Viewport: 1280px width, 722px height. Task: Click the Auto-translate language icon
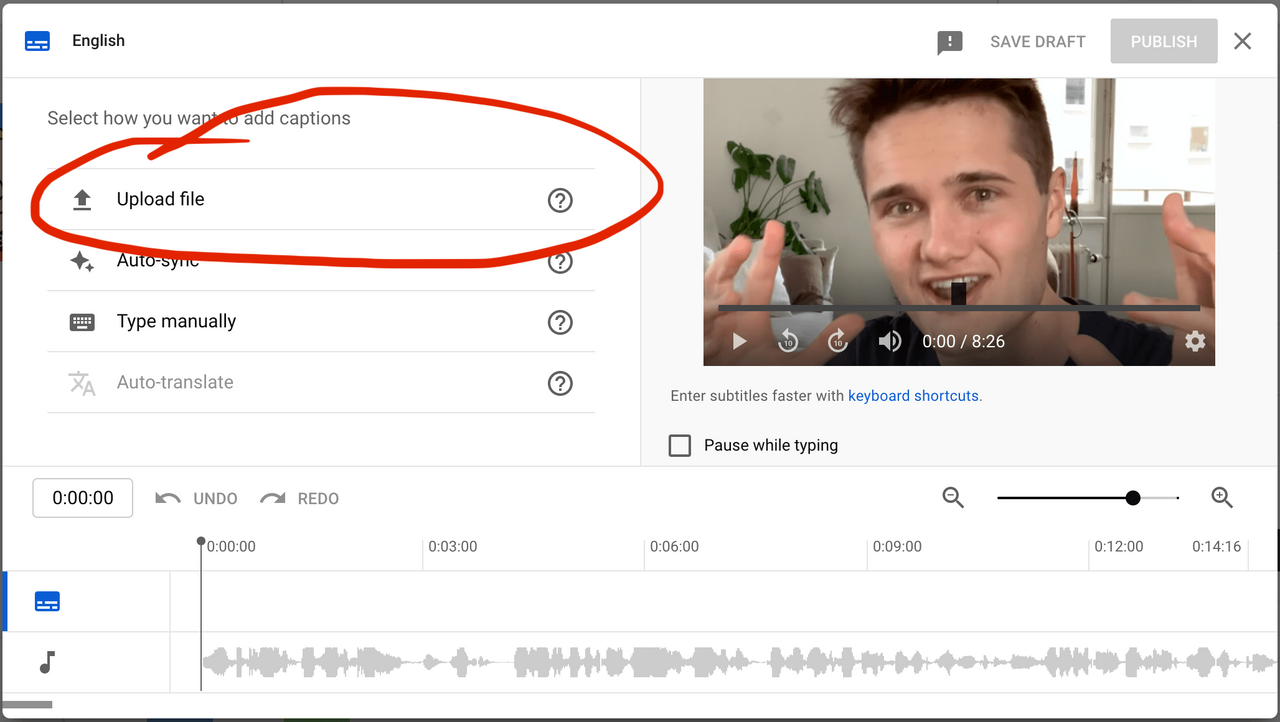[81, 383]
